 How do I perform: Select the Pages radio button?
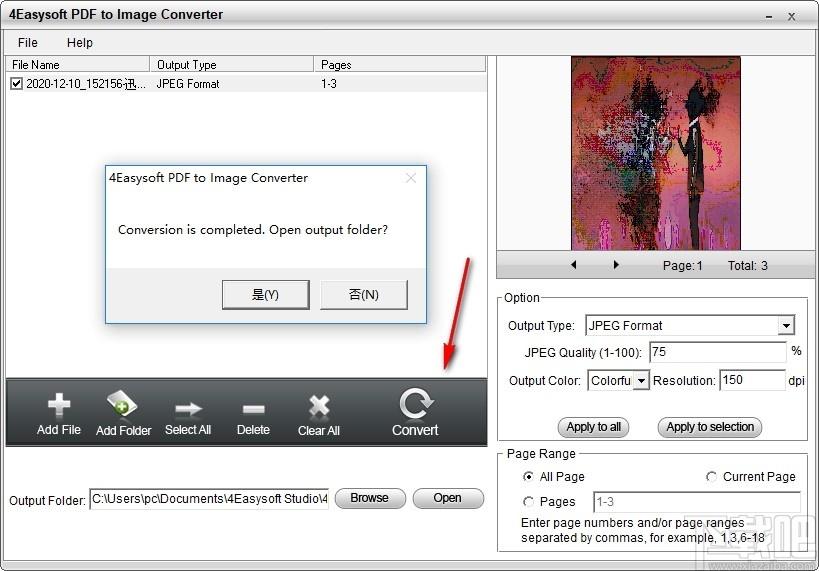528,502
